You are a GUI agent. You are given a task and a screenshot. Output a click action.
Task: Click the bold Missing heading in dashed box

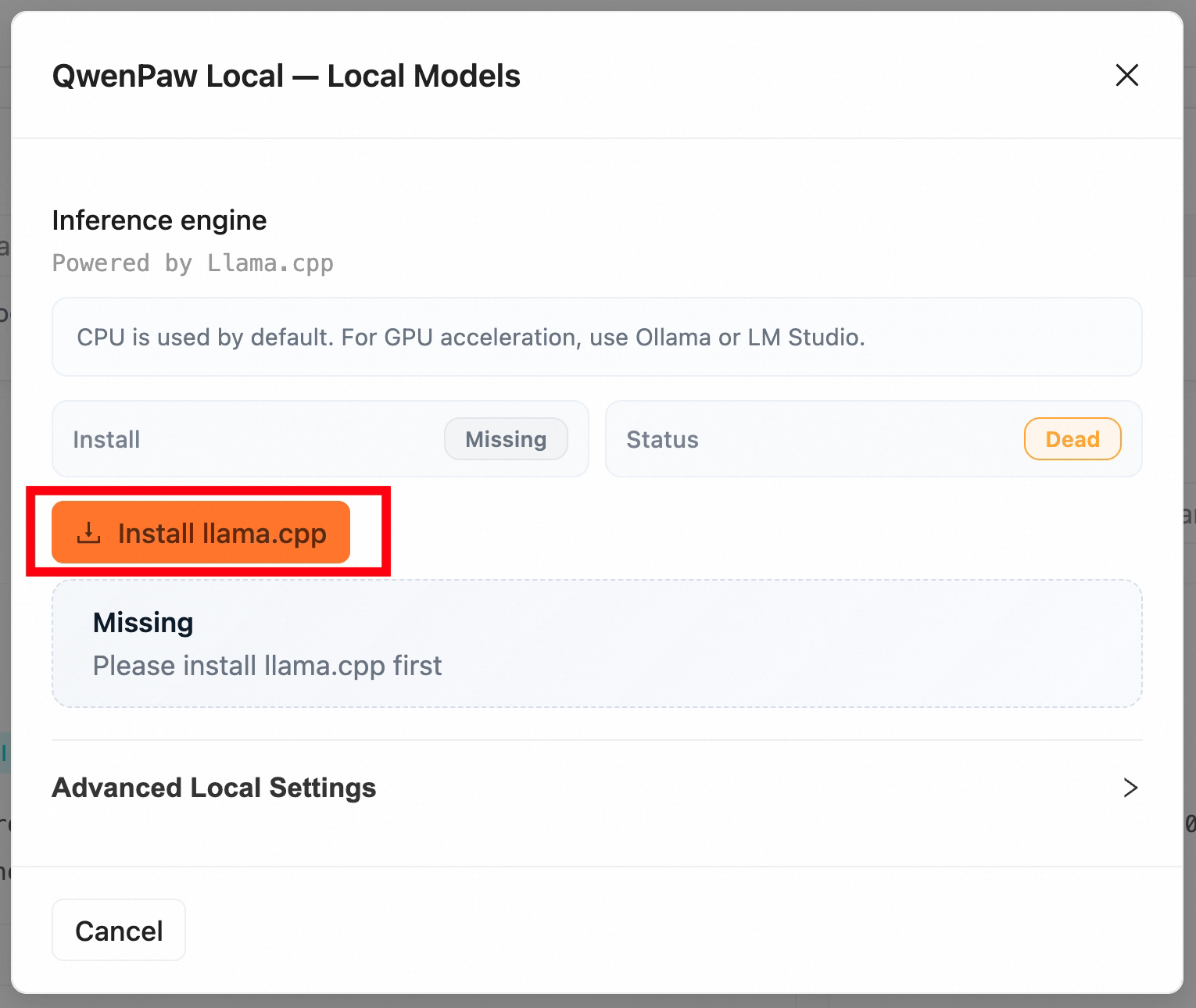click(143, 622)
